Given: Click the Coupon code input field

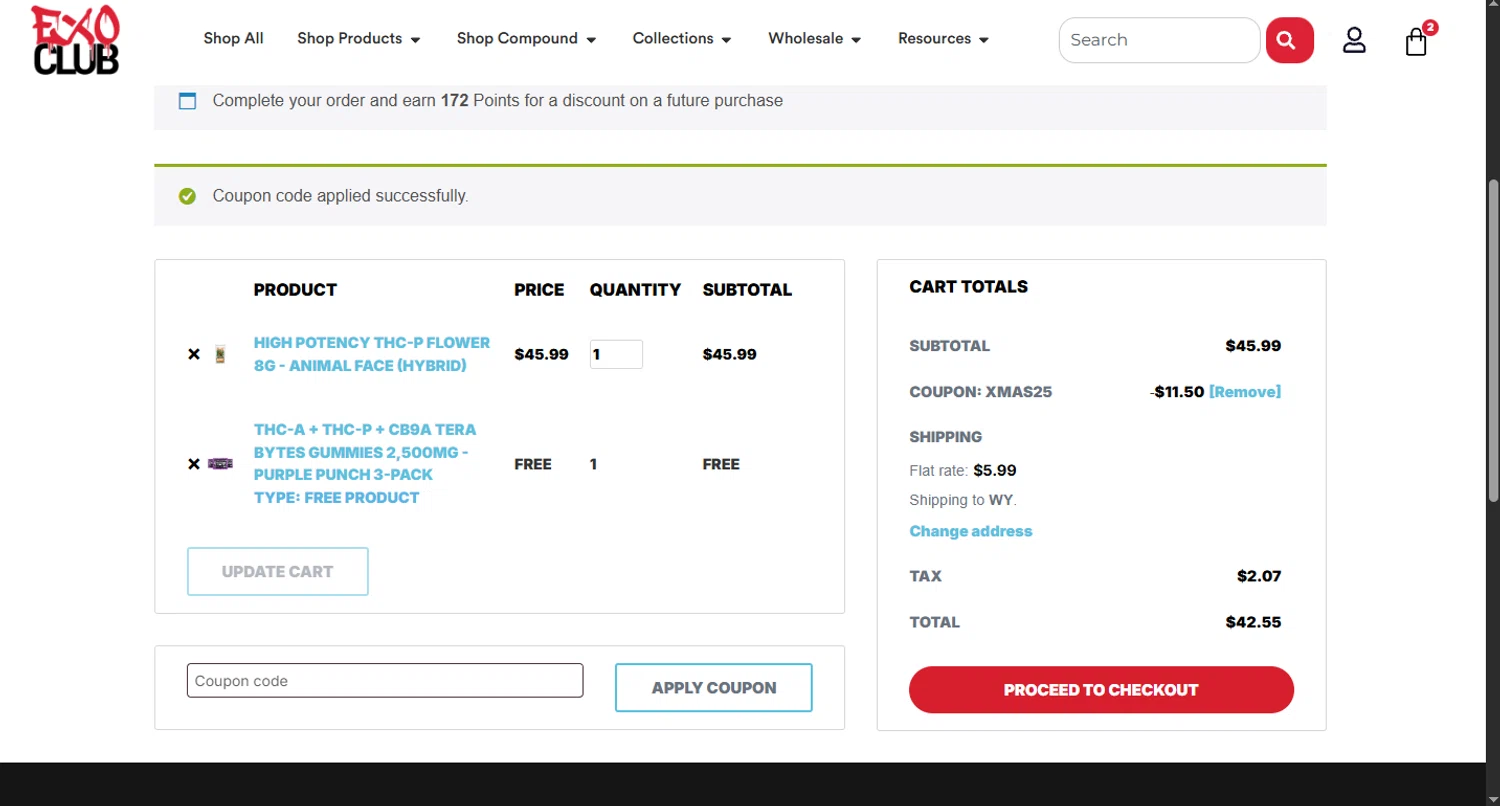Looking at the screenshot, I should 385,680.
